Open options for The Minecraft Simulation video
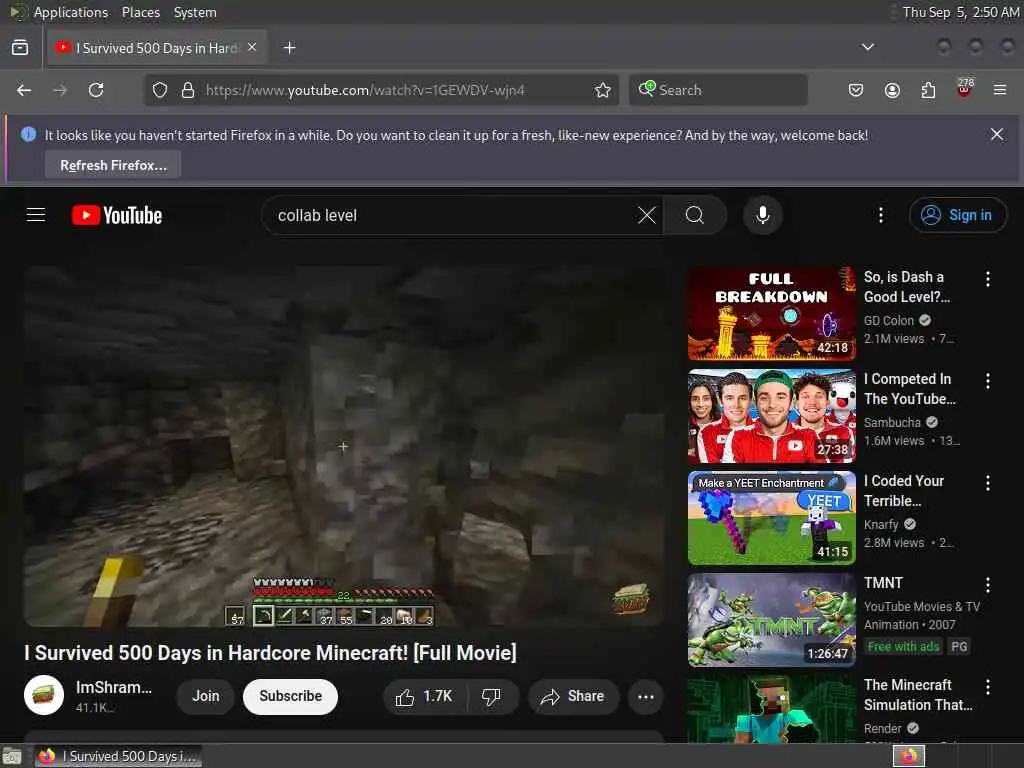The width and height of the screenshot is (1024, 768). point(988,686)
